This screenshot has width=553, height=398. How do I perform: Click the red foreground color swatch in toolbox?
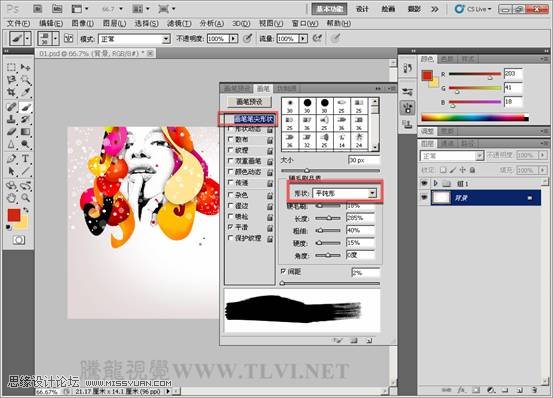[14, 215]
